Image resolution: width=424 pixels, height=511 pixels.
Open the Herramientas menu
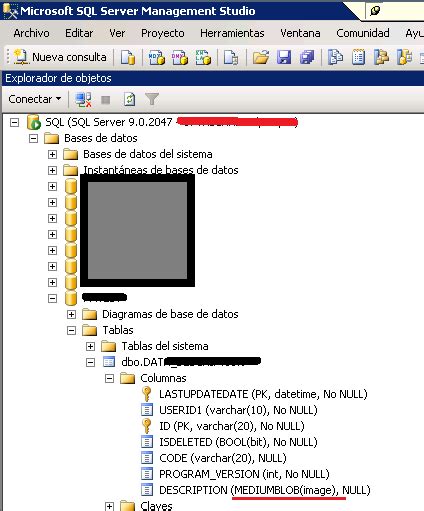pyautogui.click(x=232, y=33)
